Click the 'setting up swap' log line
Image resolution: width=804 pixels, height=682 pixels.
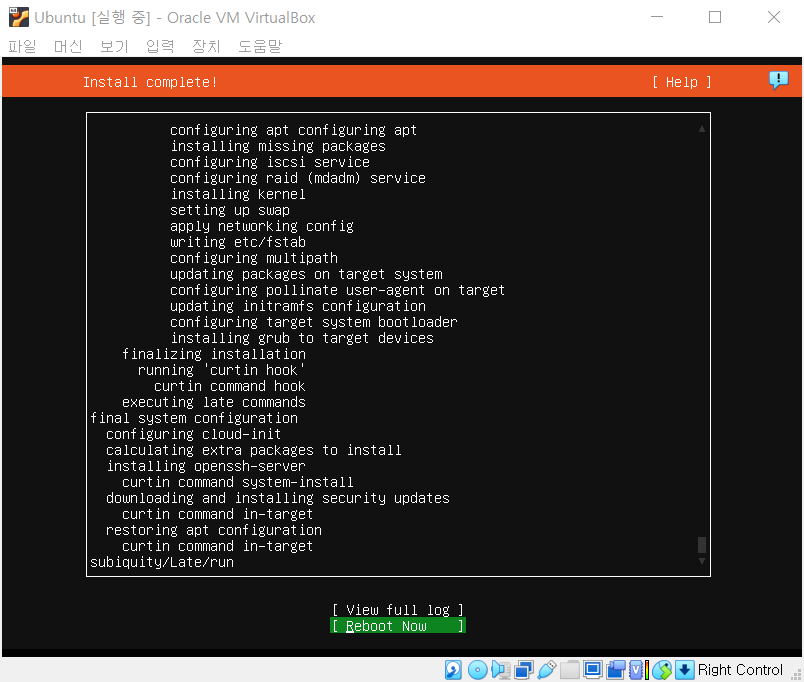(230, 210)
